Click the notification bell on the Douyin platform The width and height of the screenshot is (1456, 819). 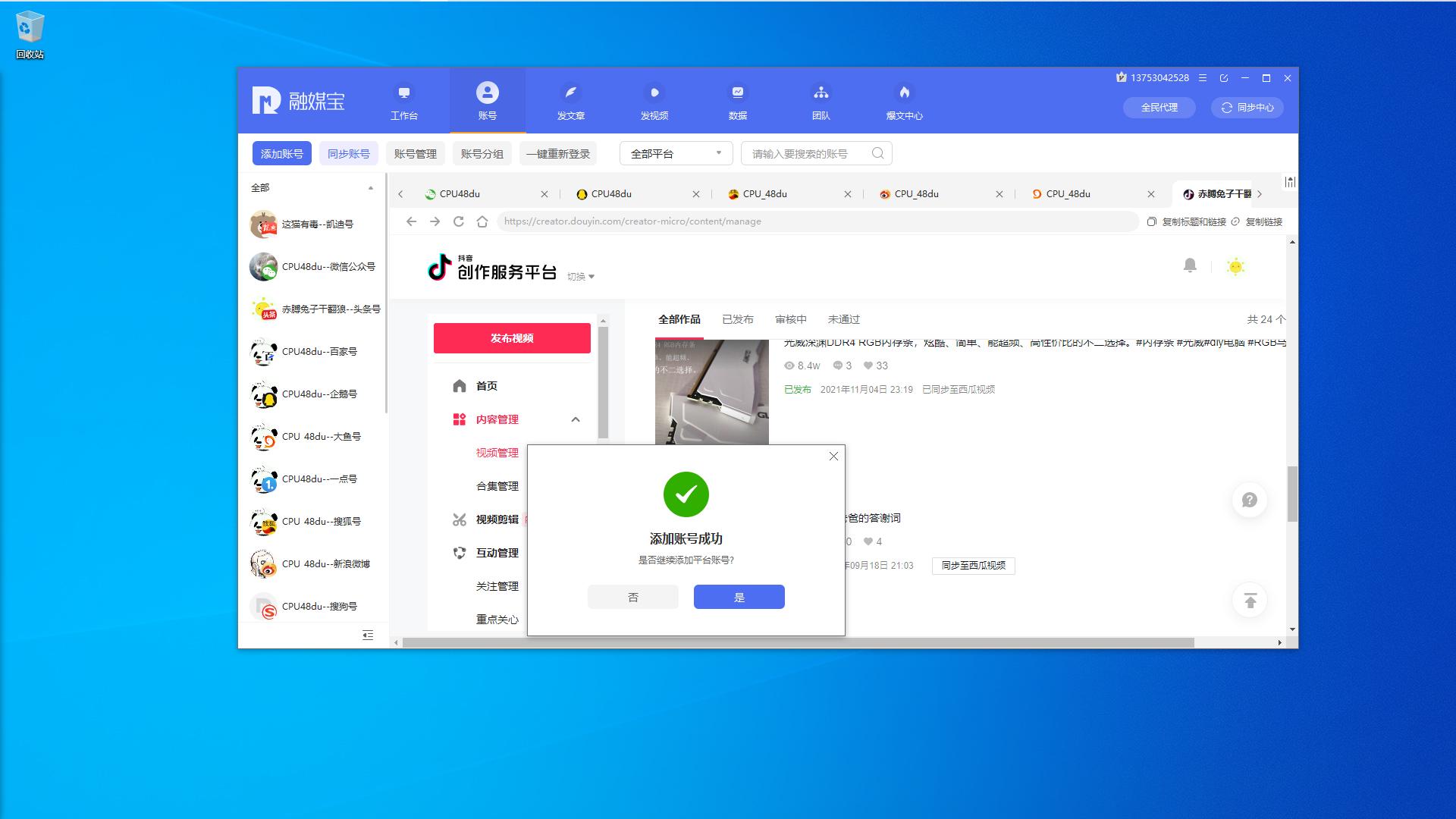pyautogui.click(x=1190, y=266)
